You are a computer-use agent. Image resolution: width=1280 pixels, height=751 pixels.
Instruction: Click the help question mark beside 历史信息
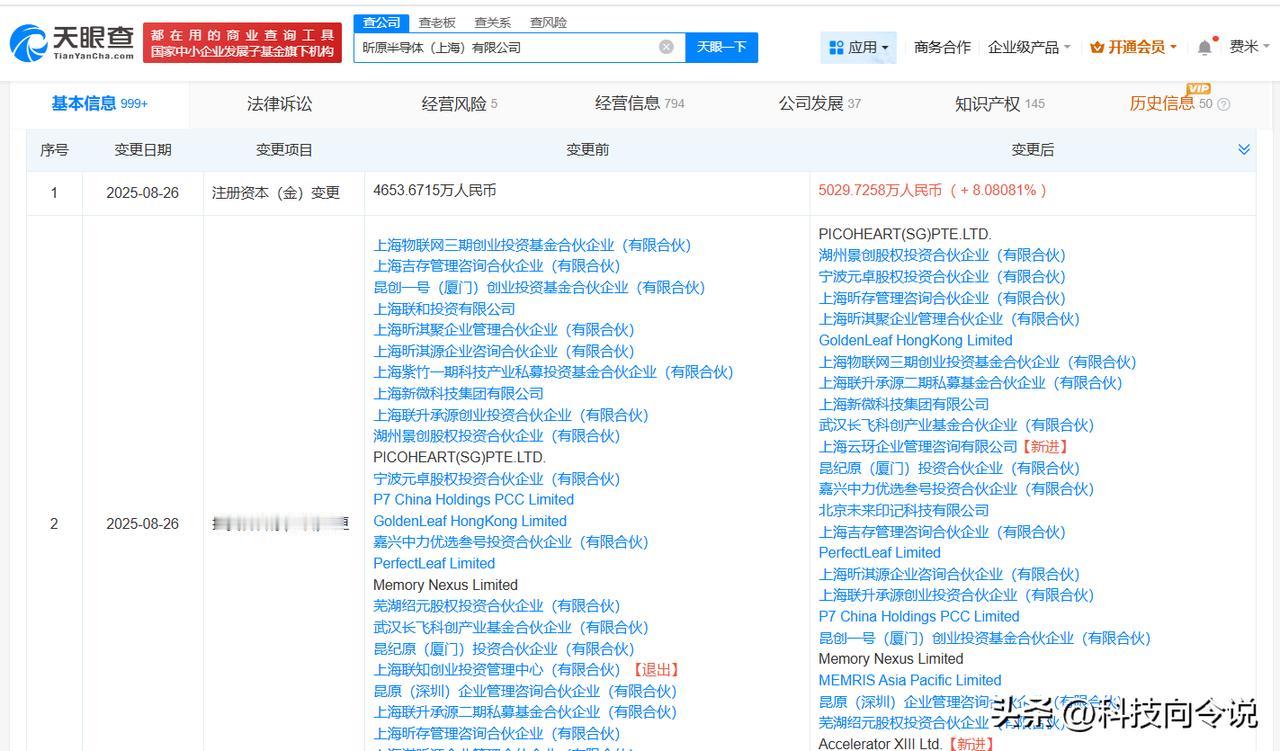[x=1224, y=104]
